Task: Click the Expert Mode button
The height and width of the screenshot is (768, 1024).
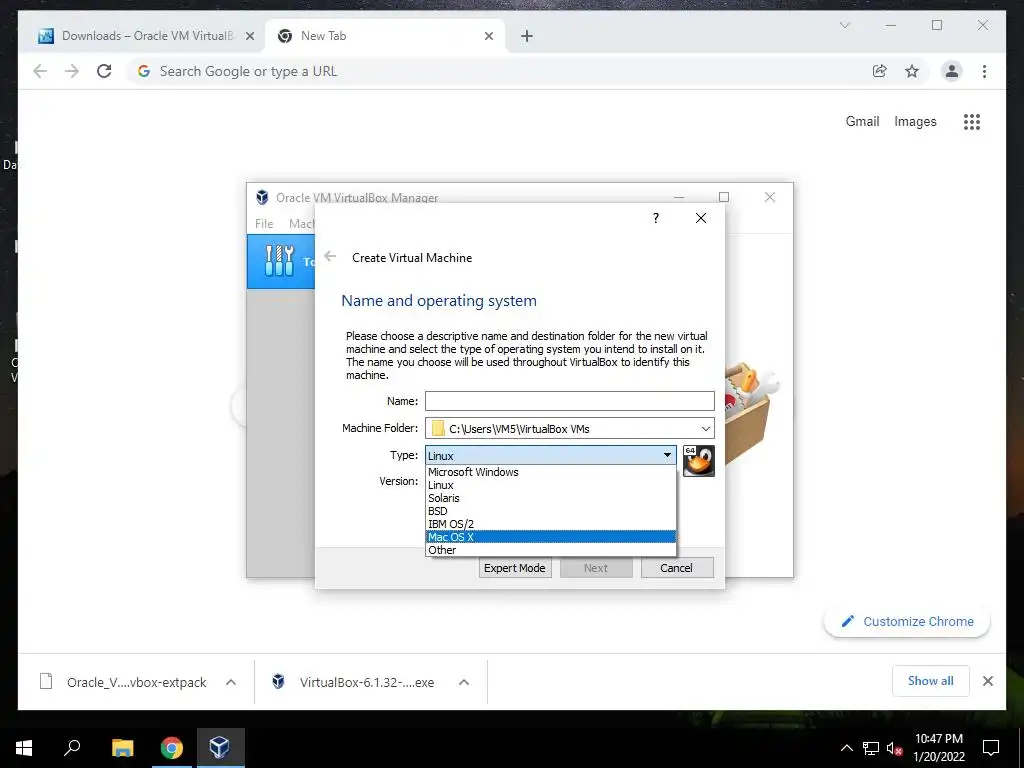Action: [x=515, y=568]
